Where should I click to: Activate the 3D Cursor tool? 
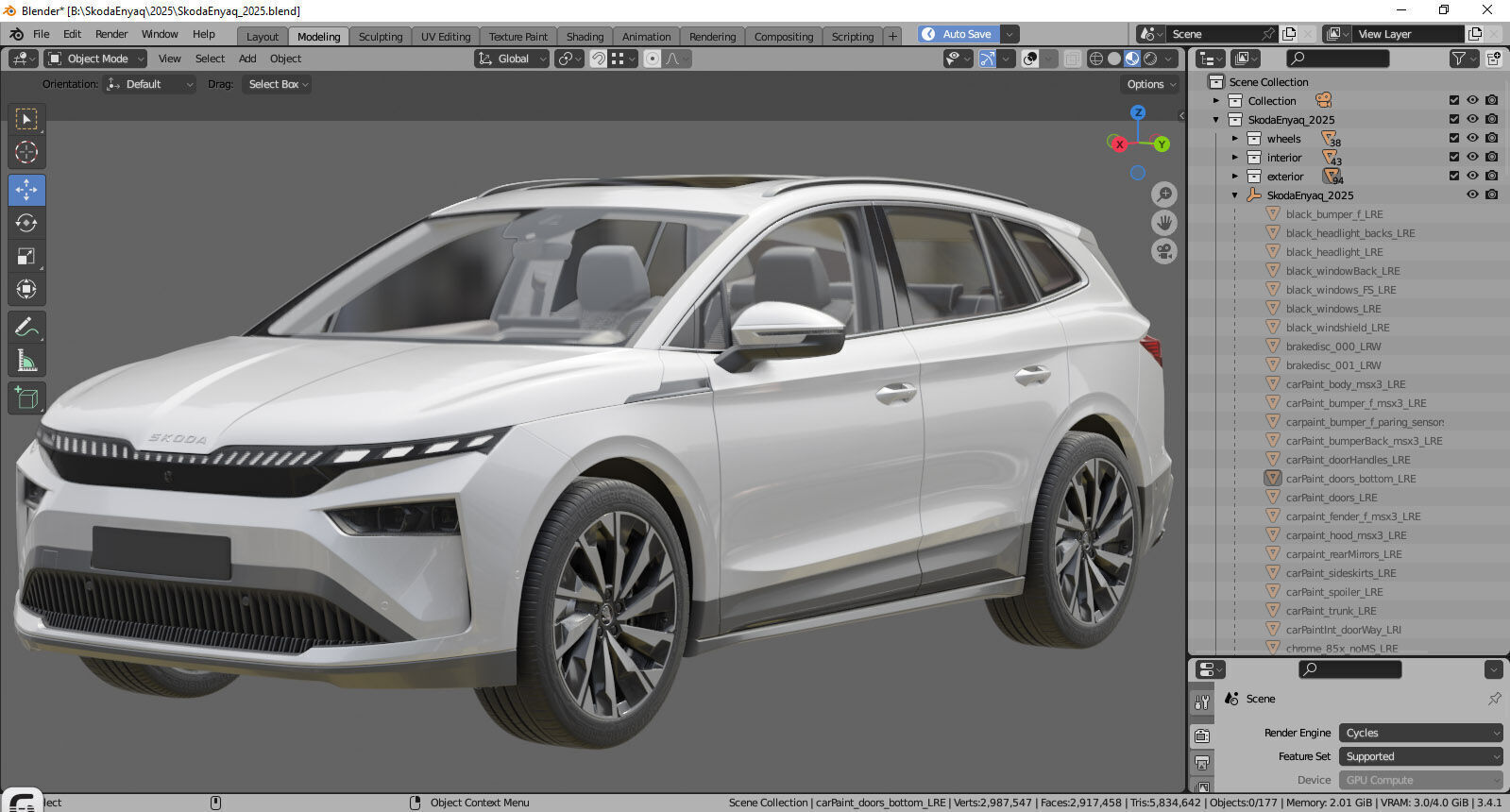coord(26,152)
